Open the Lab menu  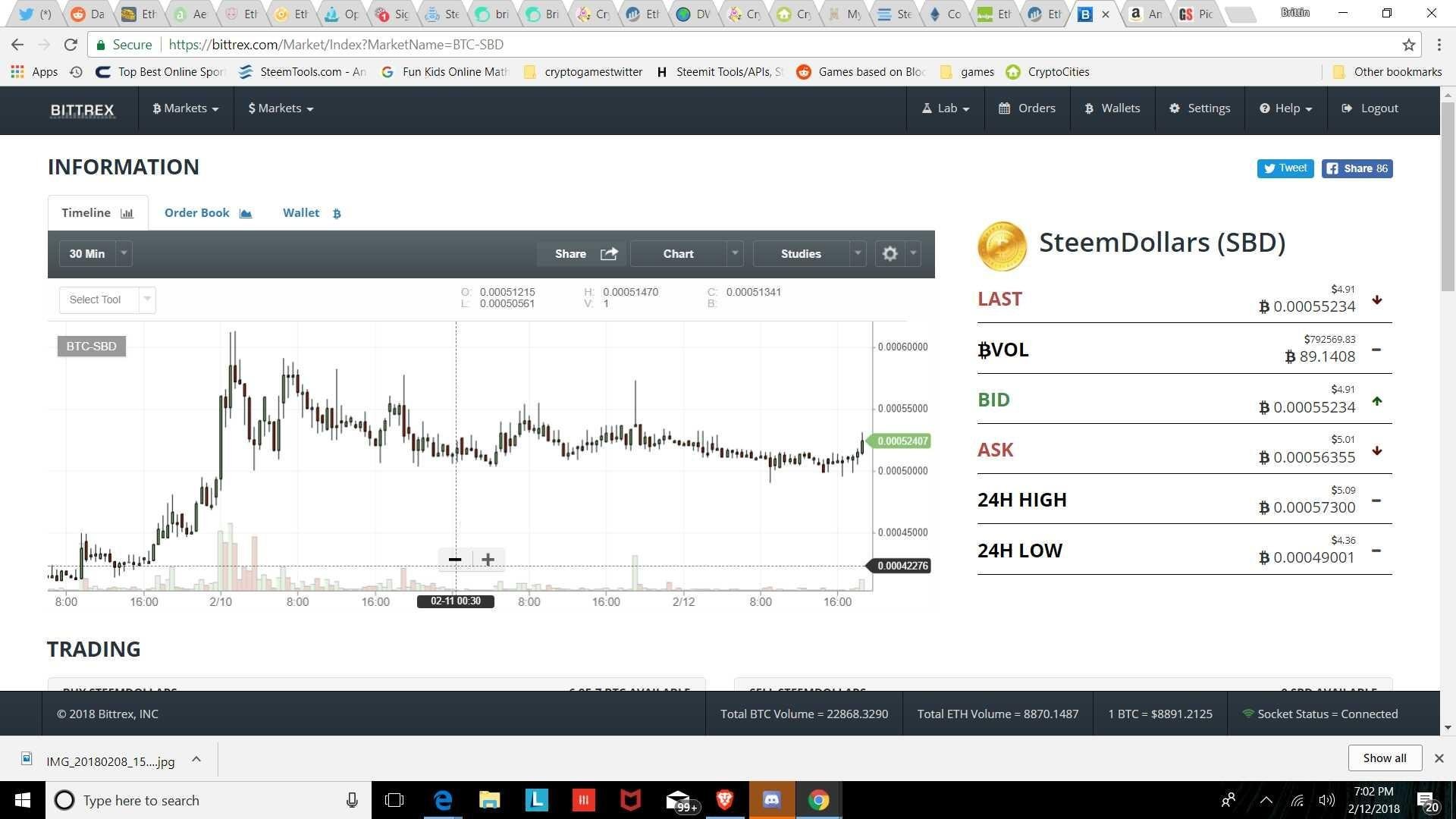(x=946, y=108)
